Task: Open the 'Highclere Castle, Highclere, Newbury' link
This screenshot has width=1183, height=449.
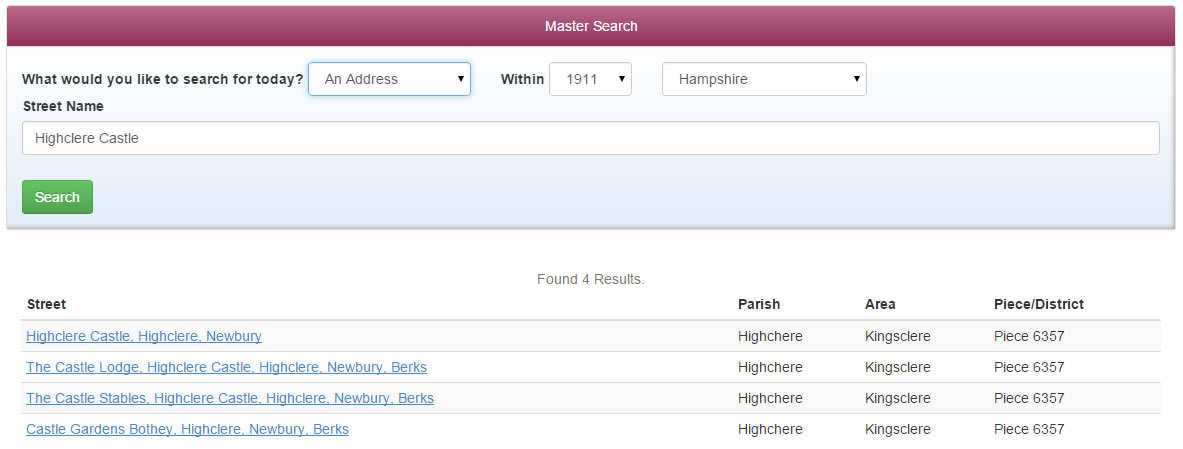Action: 144,337
